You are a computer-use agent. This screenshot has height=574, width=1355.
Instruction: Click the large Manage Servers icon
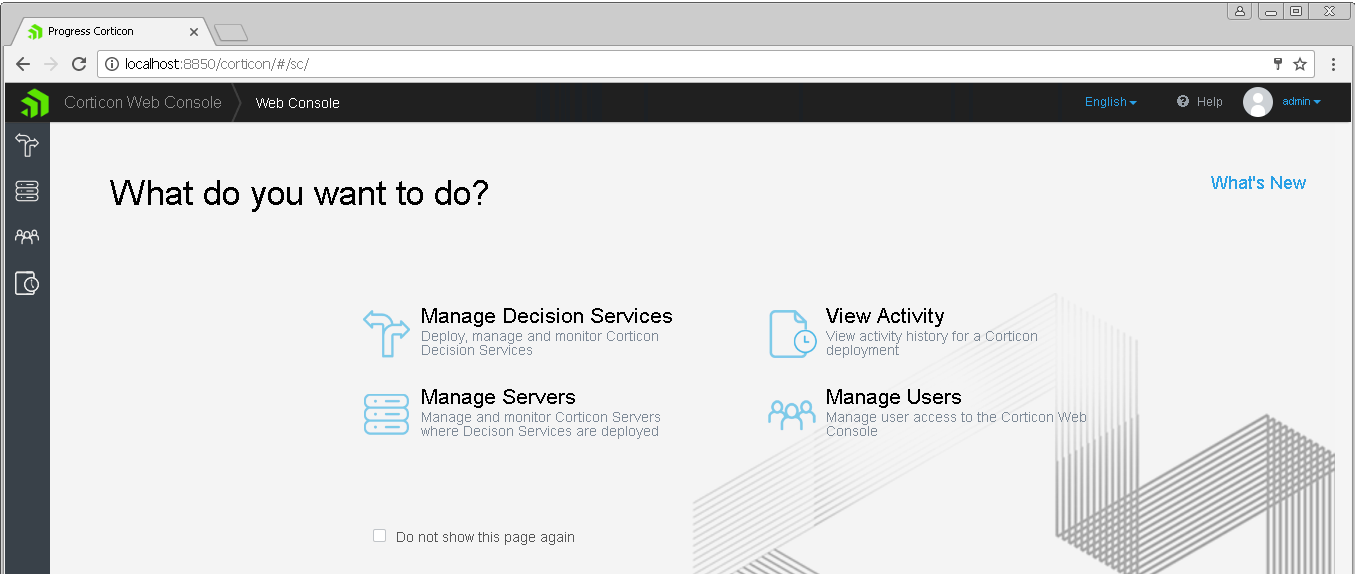click(x=386, y=414)
